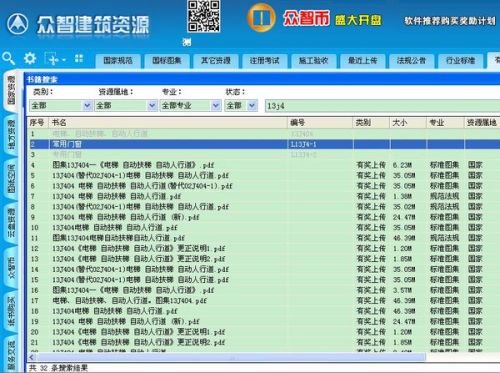The width and height of the screenshot is (500, 373).
Task: Select row 21 更正说明2.pdf
Action: click(263, 342)
